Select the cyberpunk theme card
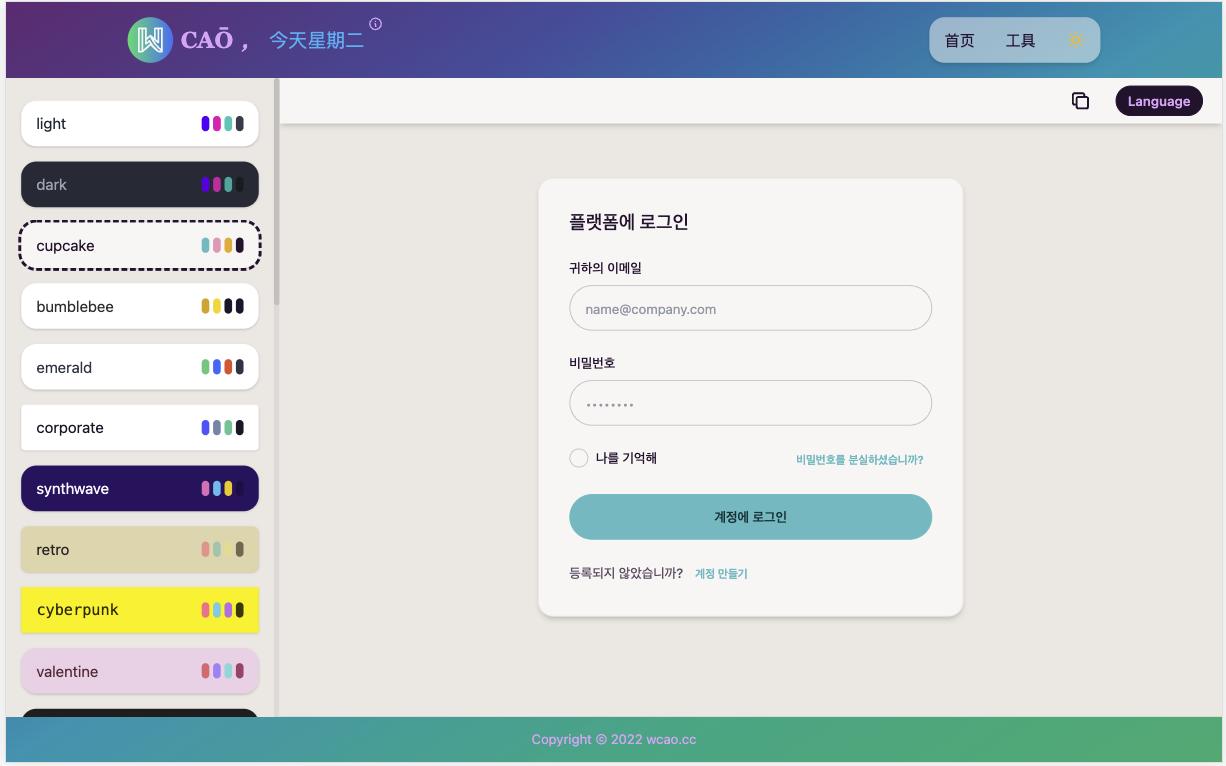 pyautogui.click(x=139, y=609)
